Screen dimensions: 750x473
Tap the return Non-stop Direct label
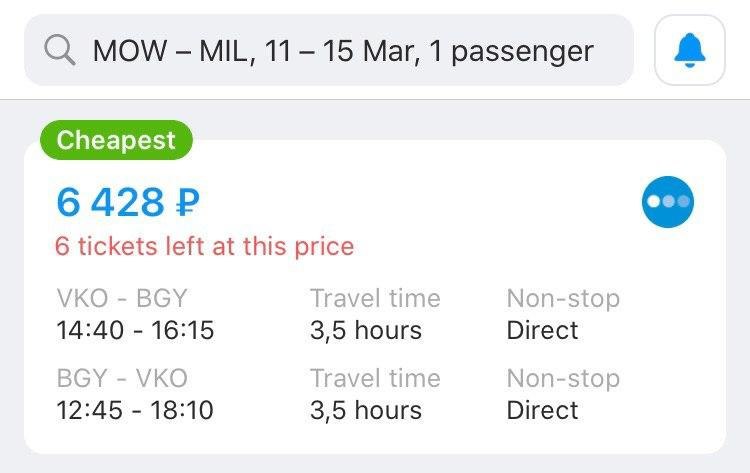coord(563,394)
